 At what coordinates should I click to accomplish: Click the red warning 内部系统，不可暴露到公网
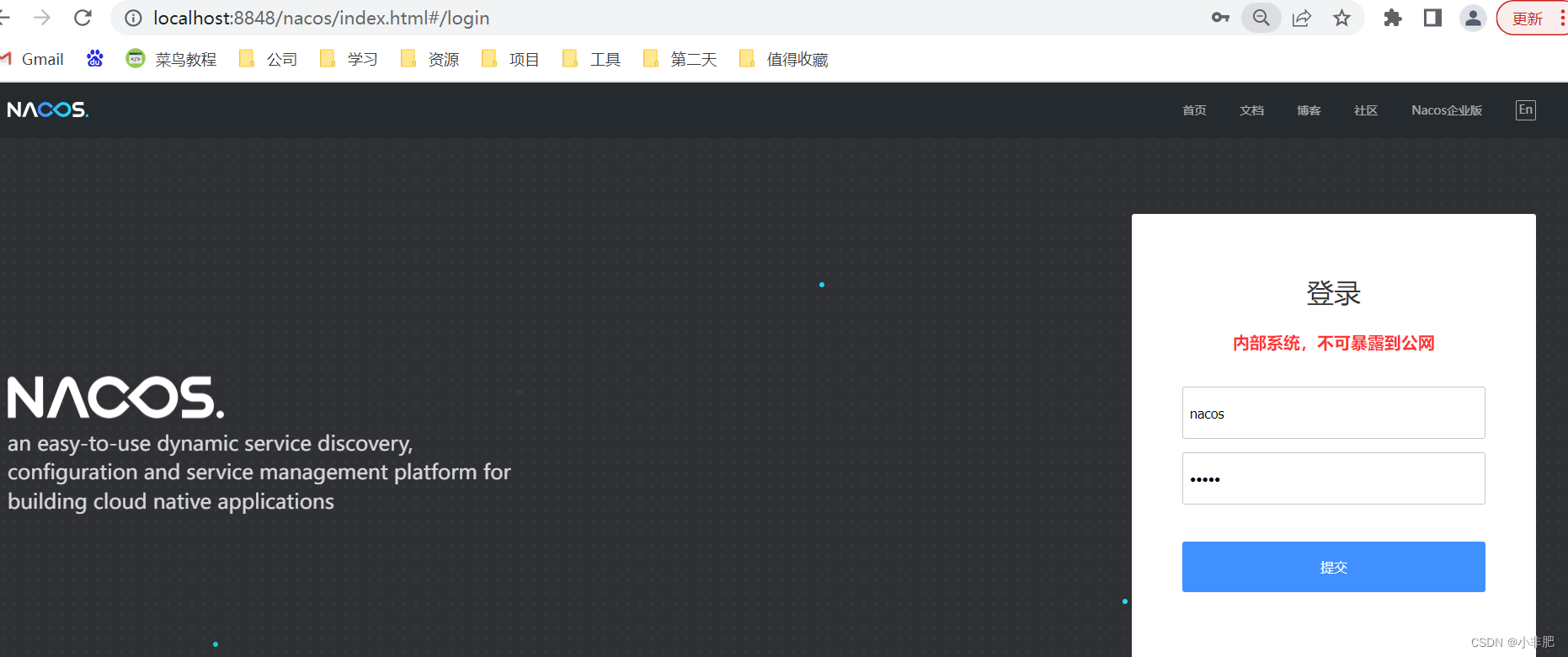click(1333, 343)
